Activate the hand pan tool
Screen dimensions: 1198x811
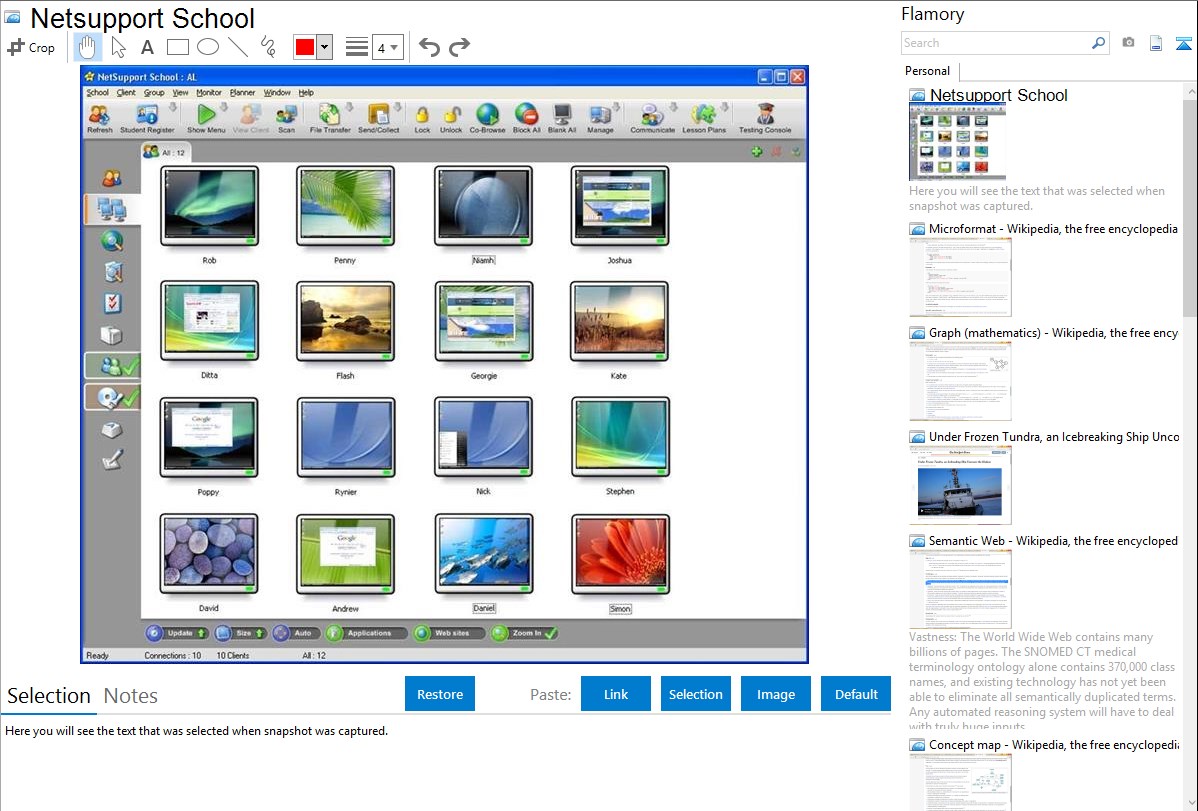pyautogui.click(x=87, y=47)
